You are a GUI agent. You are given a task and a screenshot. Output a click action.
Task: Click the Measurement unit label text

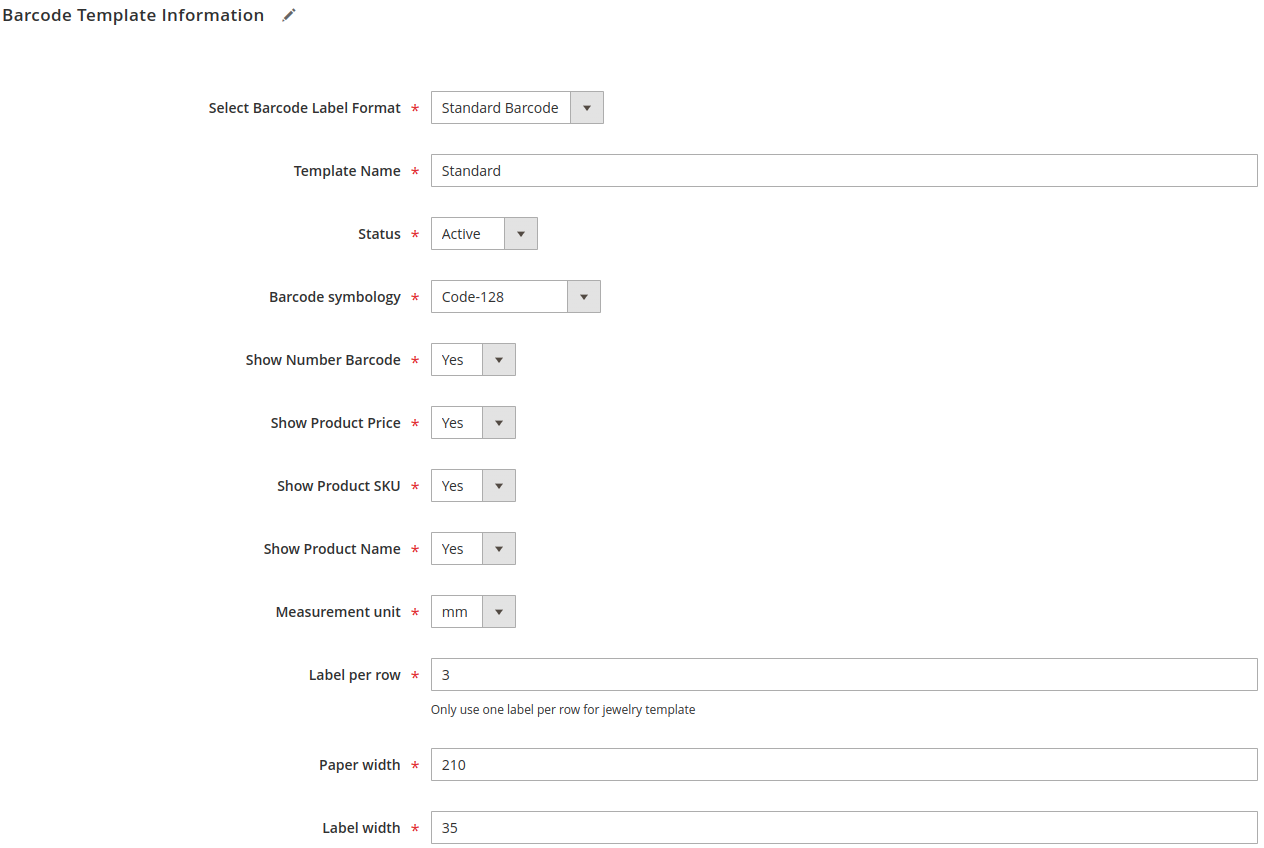(x=338, y=612)
